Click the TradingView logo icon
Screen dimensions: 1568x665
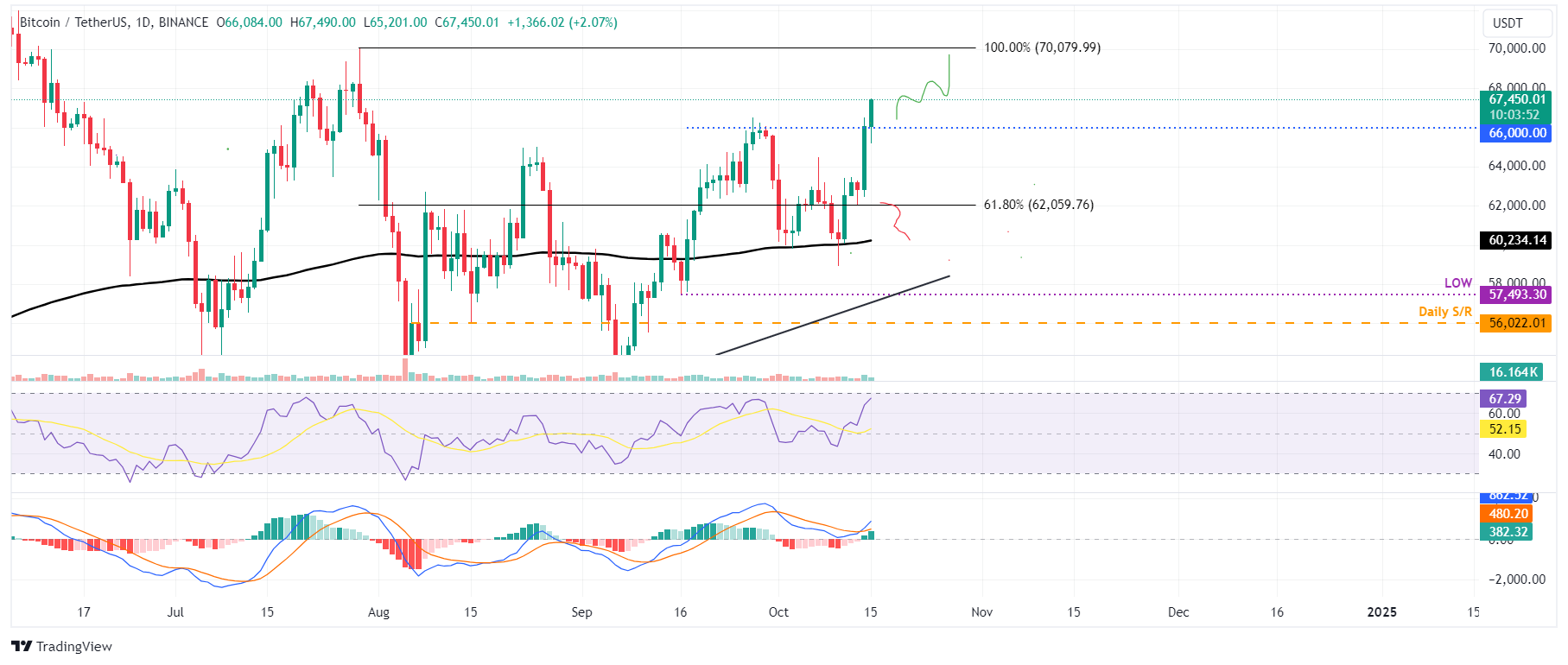22,646
